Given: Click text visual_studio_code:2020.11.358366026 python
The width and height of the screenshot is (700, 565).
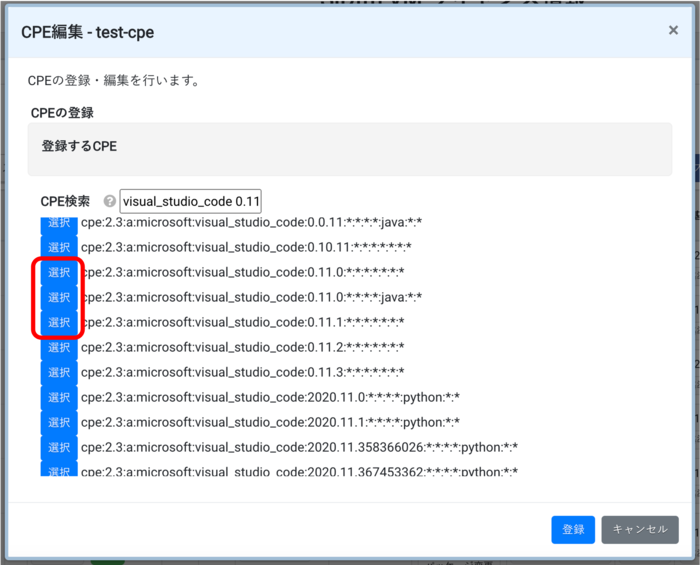Looking at the screenshot, I should tap(299, 447).
